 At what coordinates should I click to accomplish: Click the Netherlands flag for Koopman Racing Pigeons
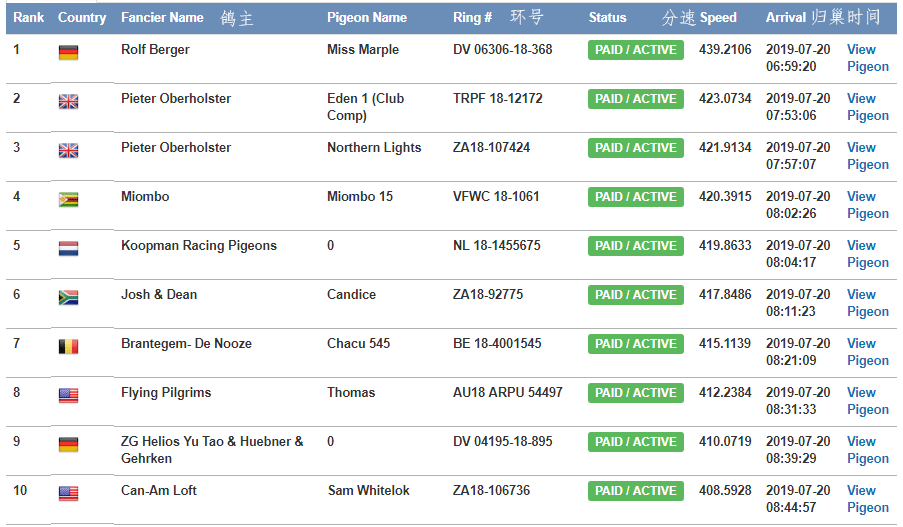click(68, 248)
